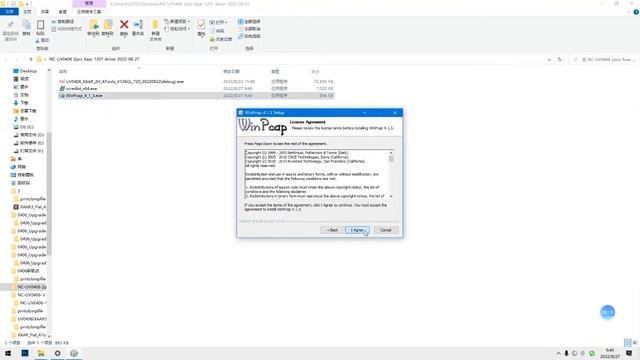Click Edit in the ribbon Open group
The image size is (640, 360).
click(x=217, y=31)
